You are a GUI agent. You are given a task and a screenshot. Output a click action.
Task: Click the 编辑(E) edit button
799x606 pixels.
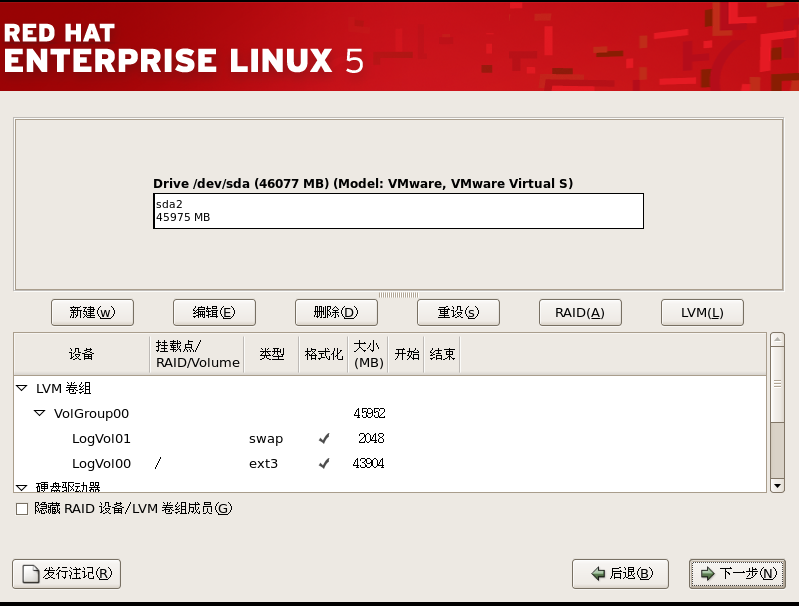(x=214, y=312)
